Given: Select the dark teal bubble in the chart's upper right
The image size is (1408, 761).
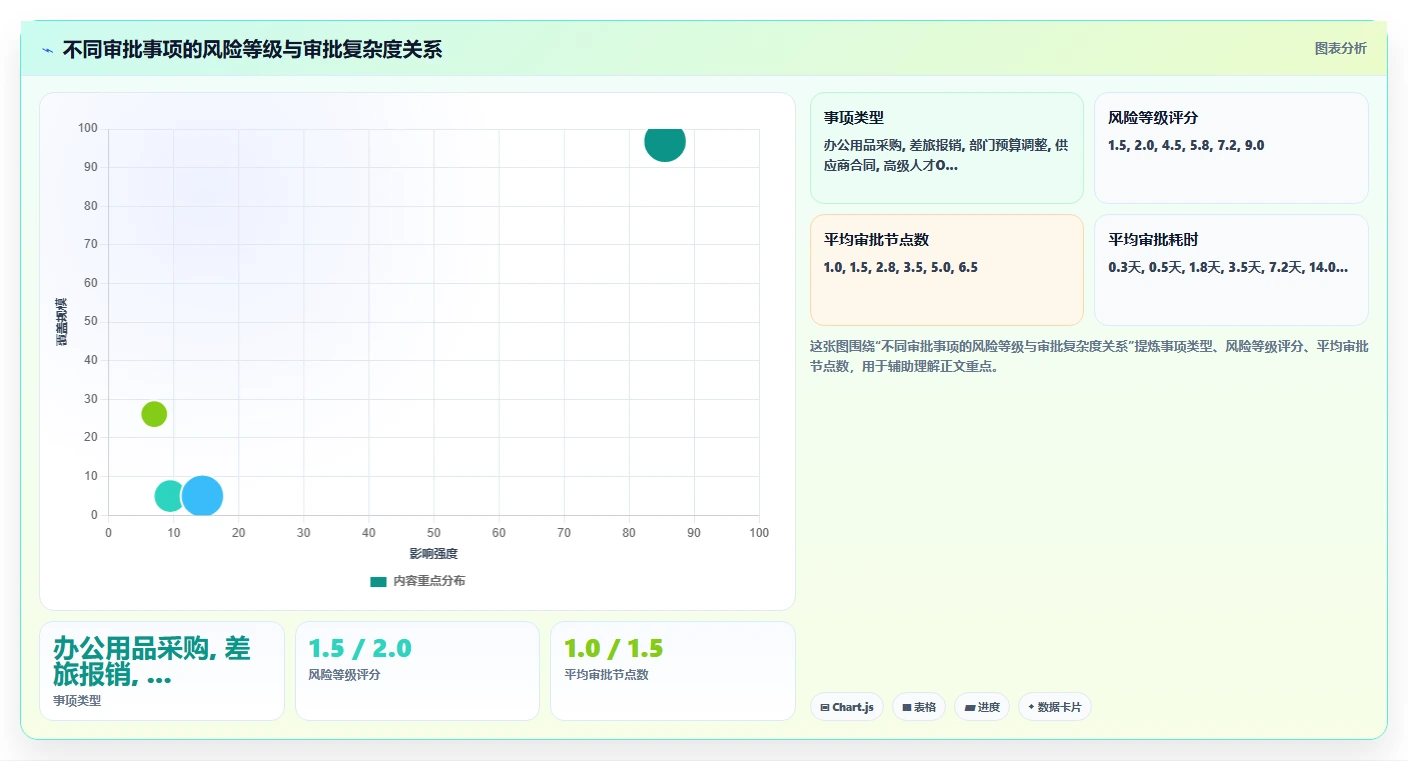Looking at the screenshot, I should tap(665, 142).
